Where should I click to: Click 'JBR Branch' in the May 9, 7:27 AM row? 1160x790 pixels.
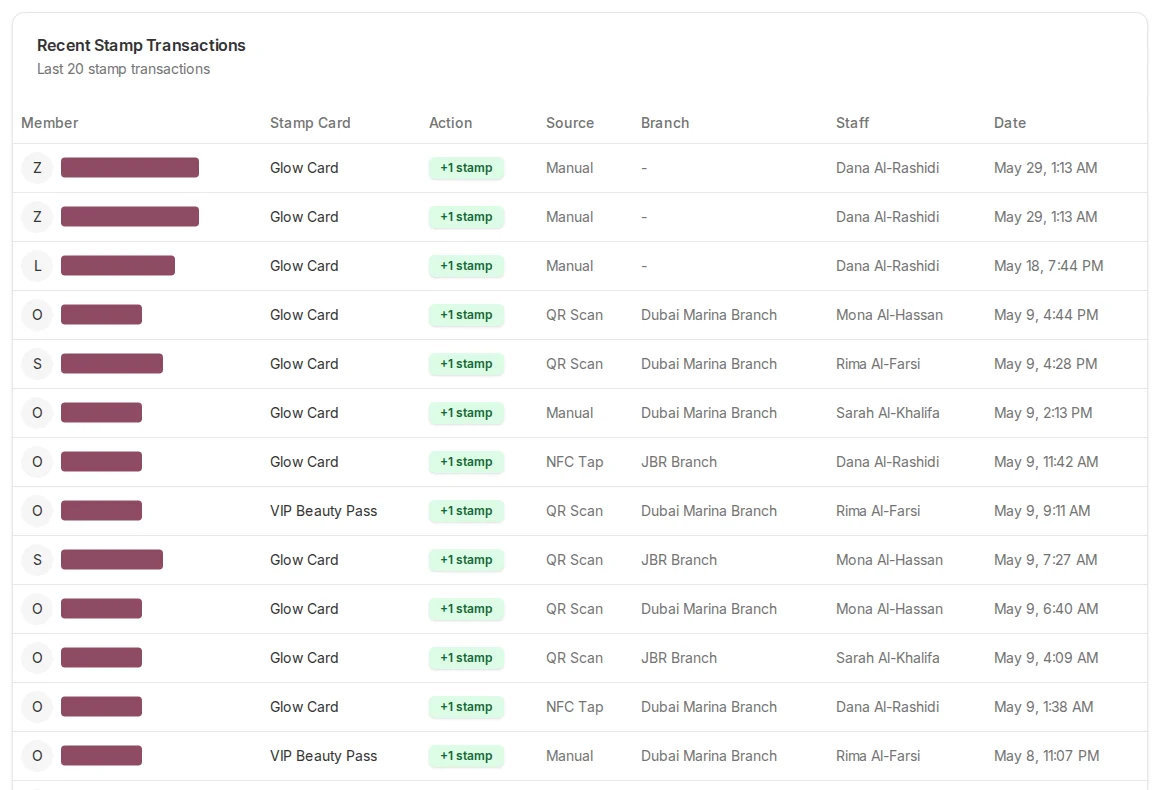(x=678, y=559)
